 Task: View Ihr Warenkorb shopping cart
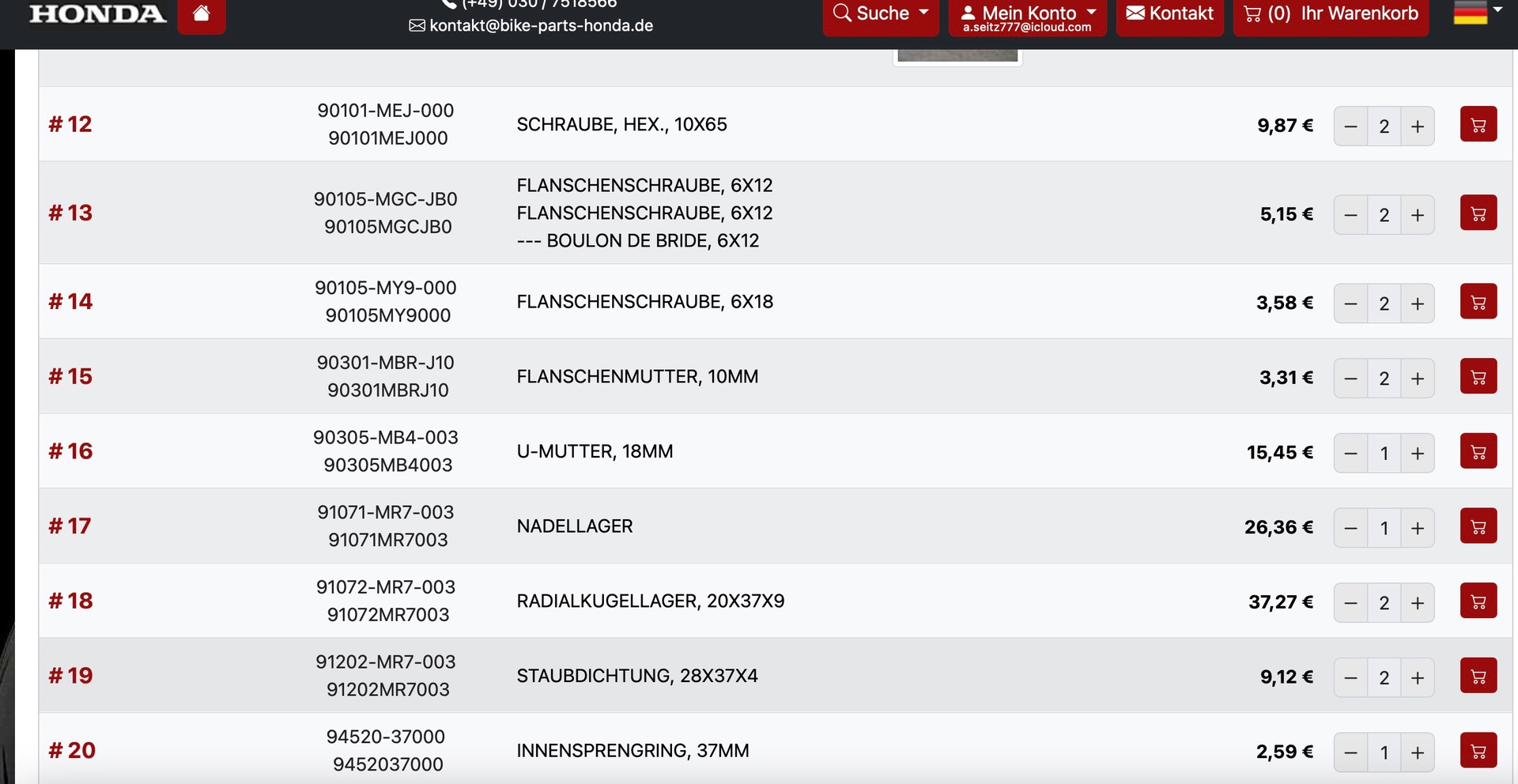[1331, 14]
